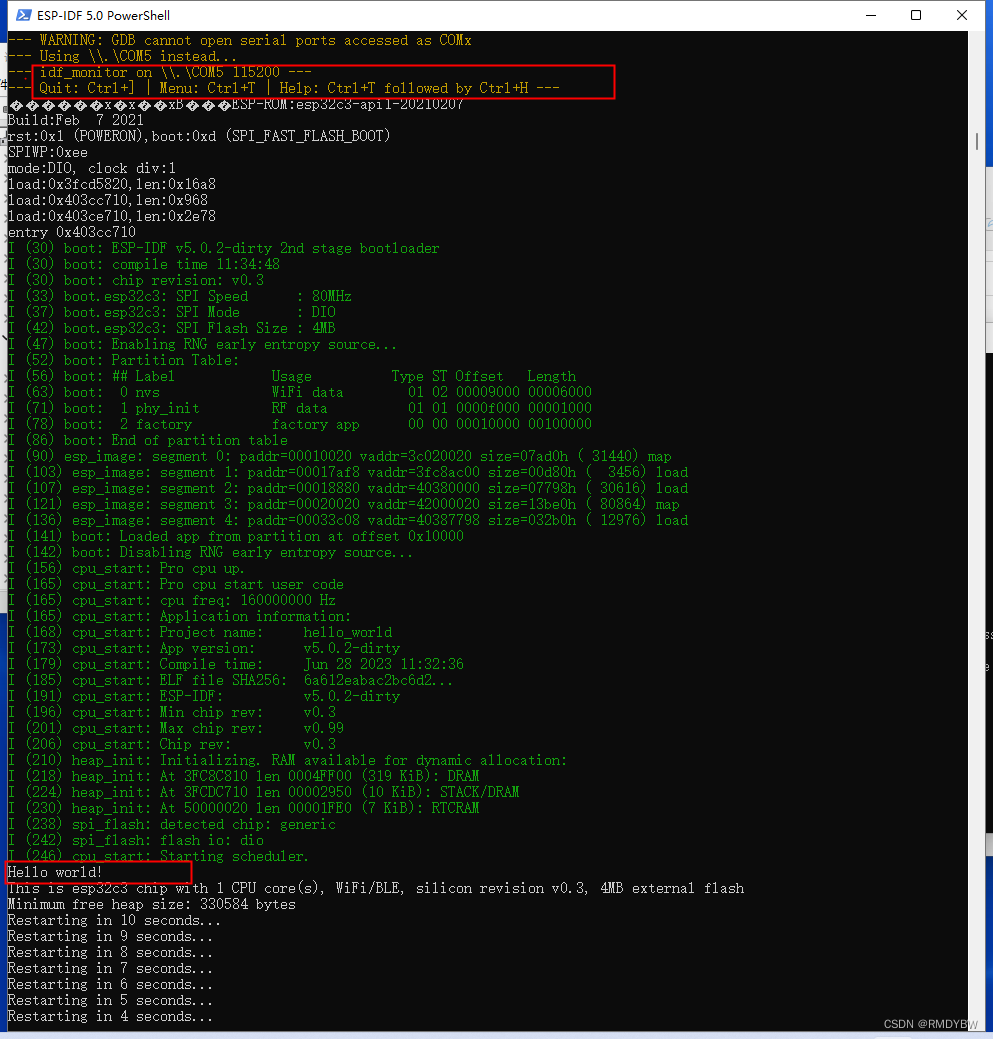Click 'Project name: hello_world' line
Screen dimensions: 993x1039
point(199,632)
